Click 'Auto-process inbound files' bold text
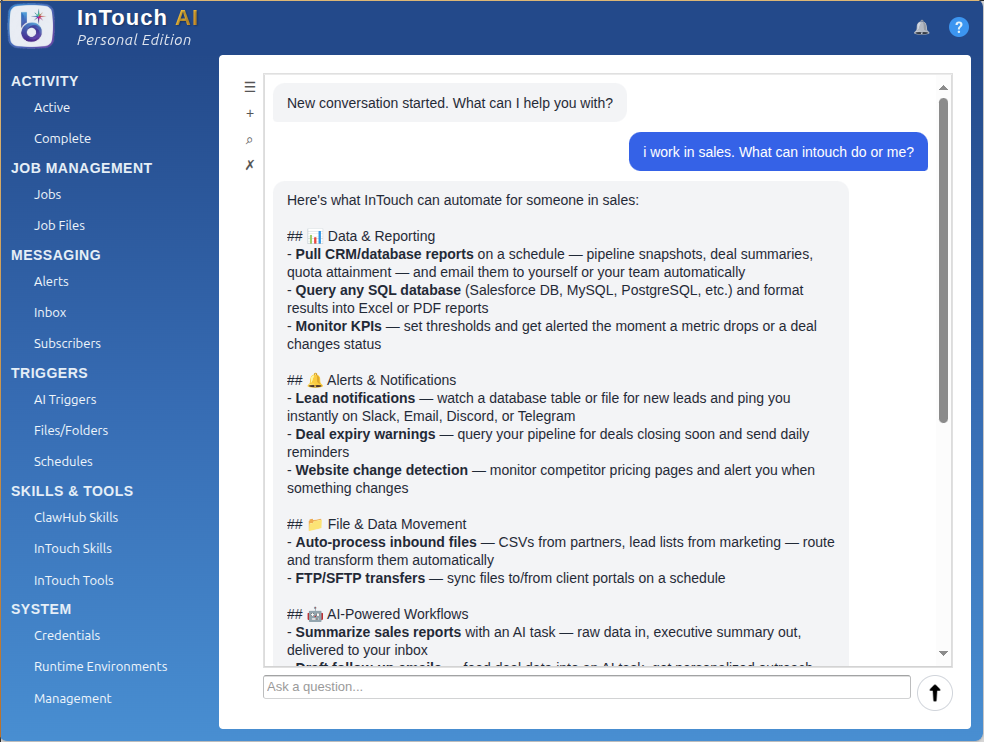The width and height of the screenshot is (984, 742). click(x=386, y=542)
